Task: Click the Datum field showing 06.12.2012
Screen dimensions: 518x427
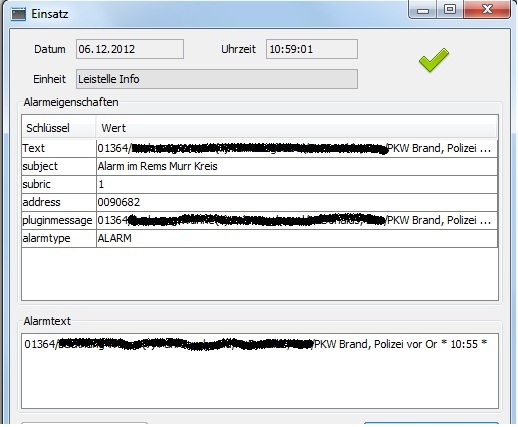Action: tap(130, 49)
